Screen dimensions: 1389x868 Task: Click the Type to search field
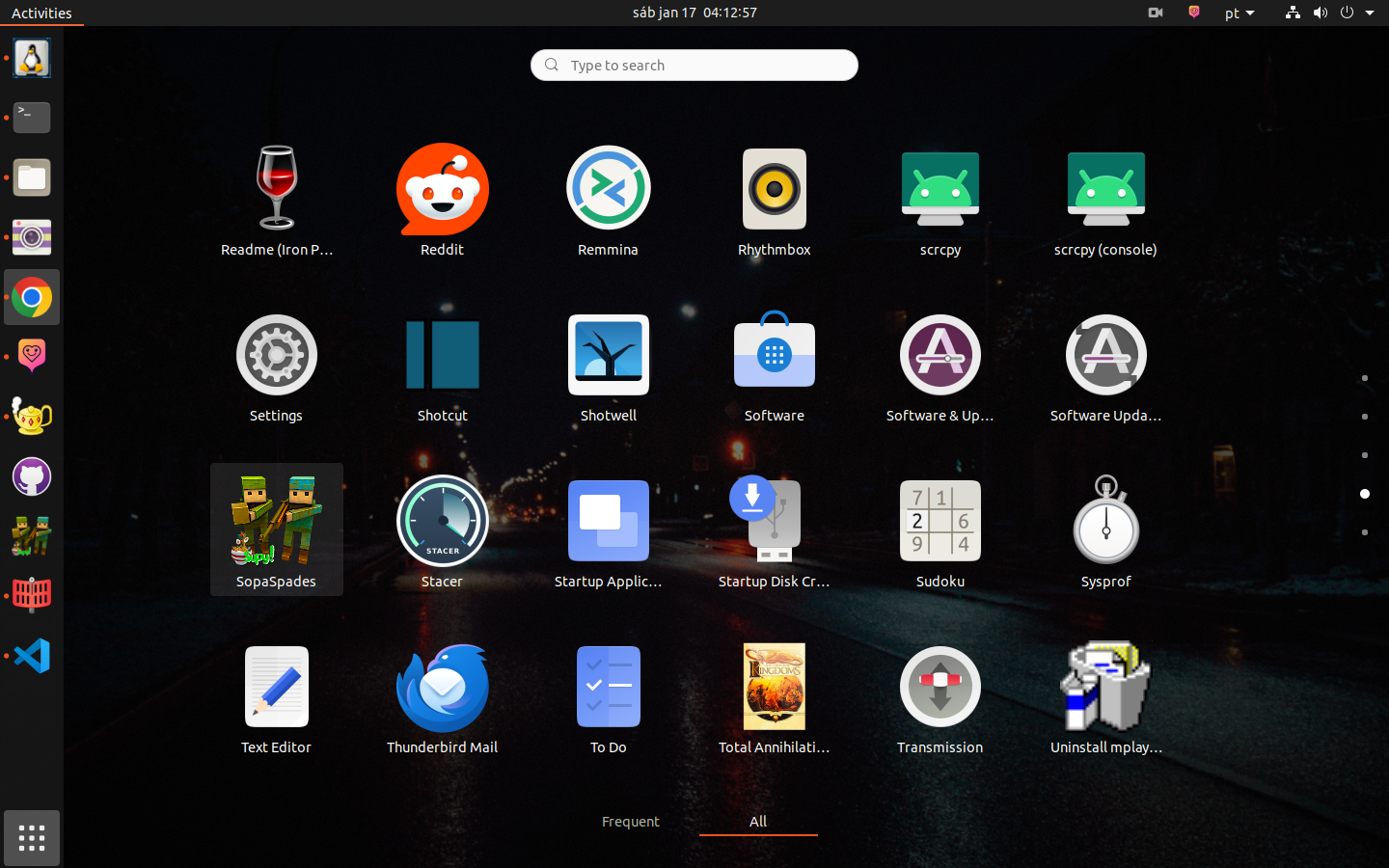click(694, 66)
